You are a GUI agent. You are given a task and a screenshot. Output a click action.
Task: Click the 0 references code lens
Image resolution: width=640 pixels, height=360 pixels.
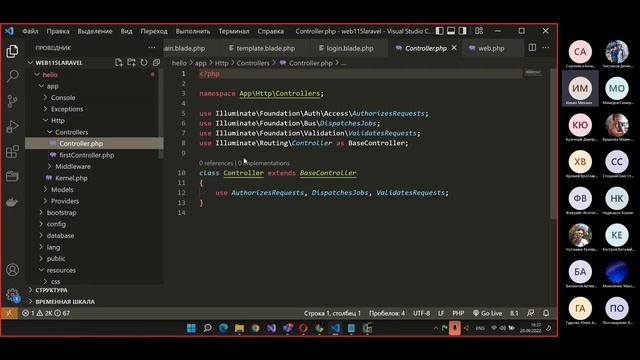(216, 163)
